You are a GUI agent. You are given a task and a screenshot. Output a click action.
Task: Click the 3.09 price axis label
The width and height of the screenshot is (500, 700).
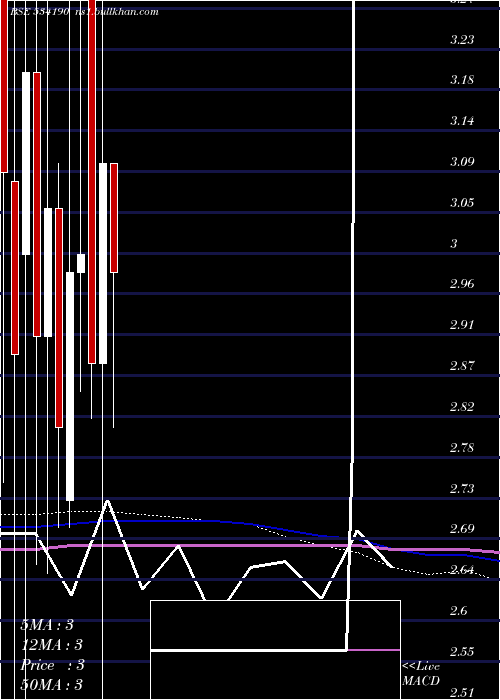(x=462, y=162)
